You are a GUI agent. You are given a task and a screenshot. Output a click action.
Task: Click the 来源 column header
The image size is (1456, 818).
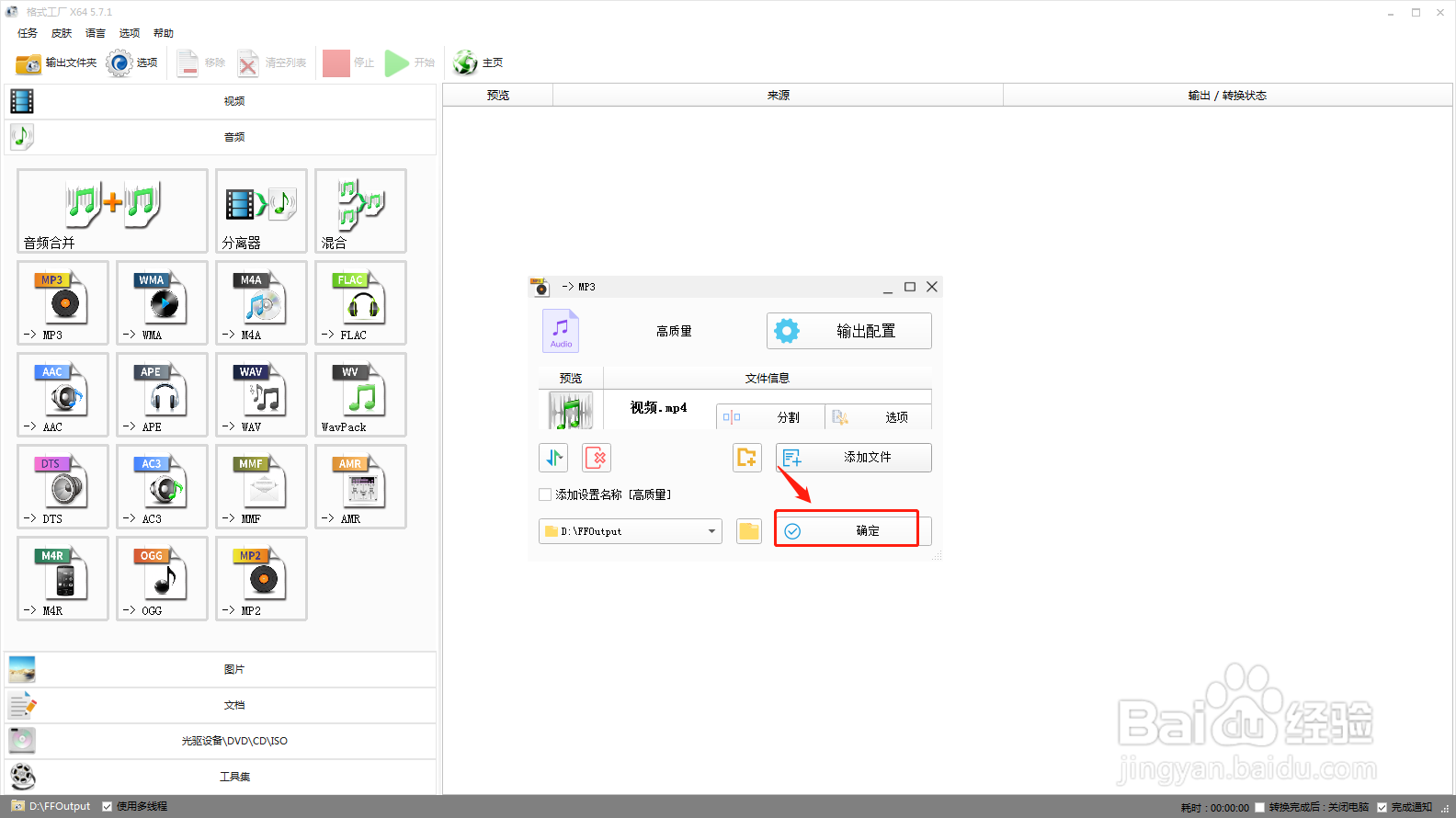779,96
